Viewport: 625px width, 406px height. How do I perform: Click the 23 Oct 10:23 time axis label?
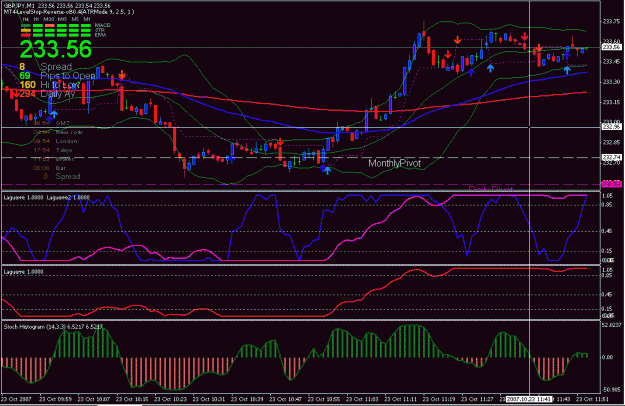(x=170, y=399)
